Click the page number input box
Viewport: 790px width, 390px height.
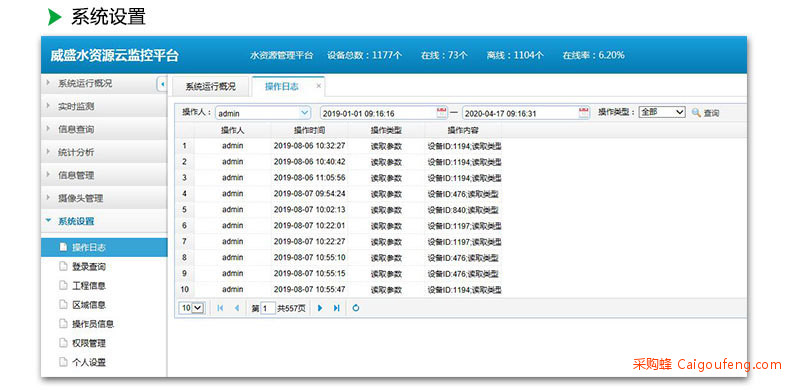click(268, 308)
